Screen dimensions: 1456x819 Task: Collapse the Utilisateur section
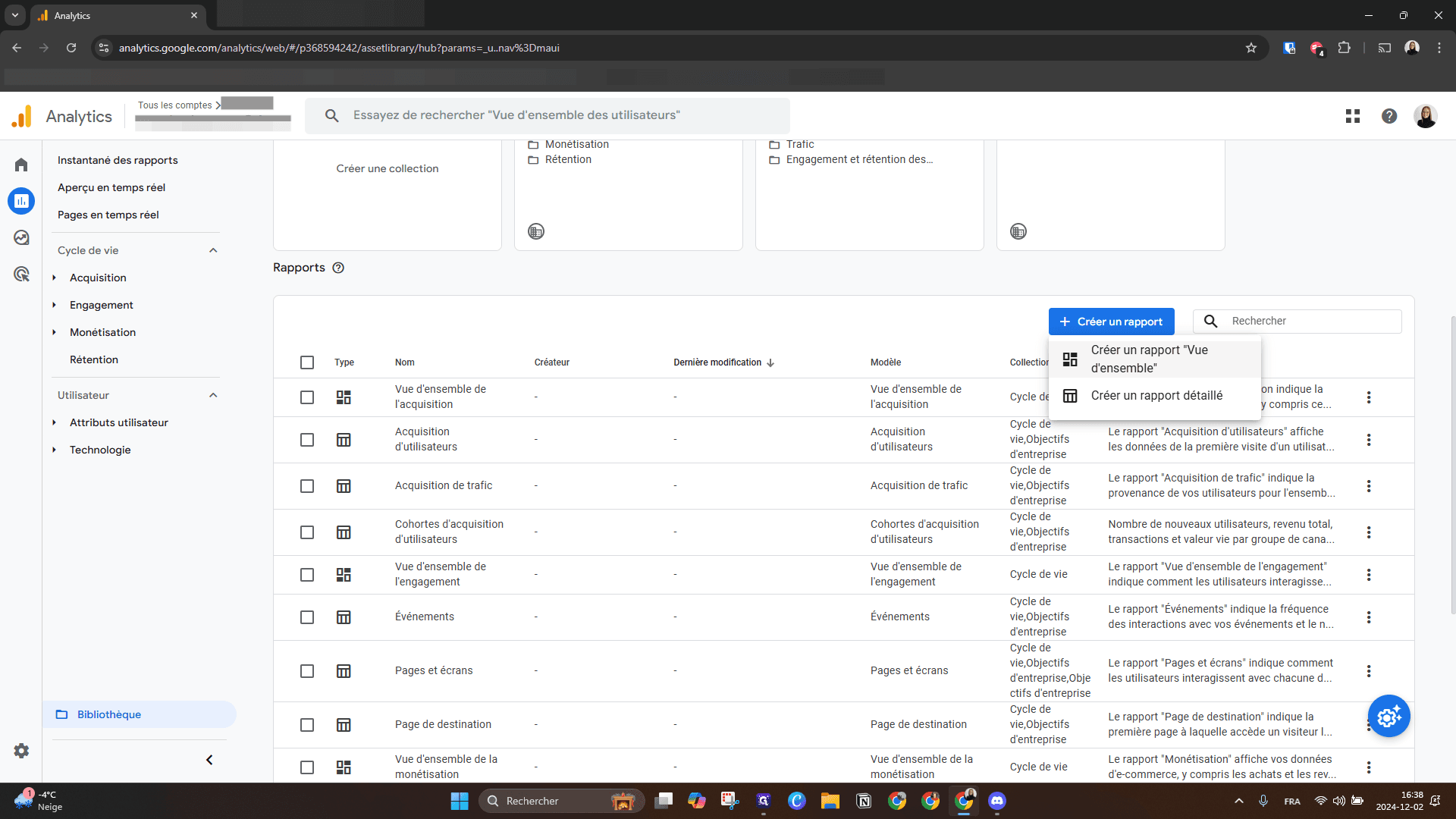(213, 395)
